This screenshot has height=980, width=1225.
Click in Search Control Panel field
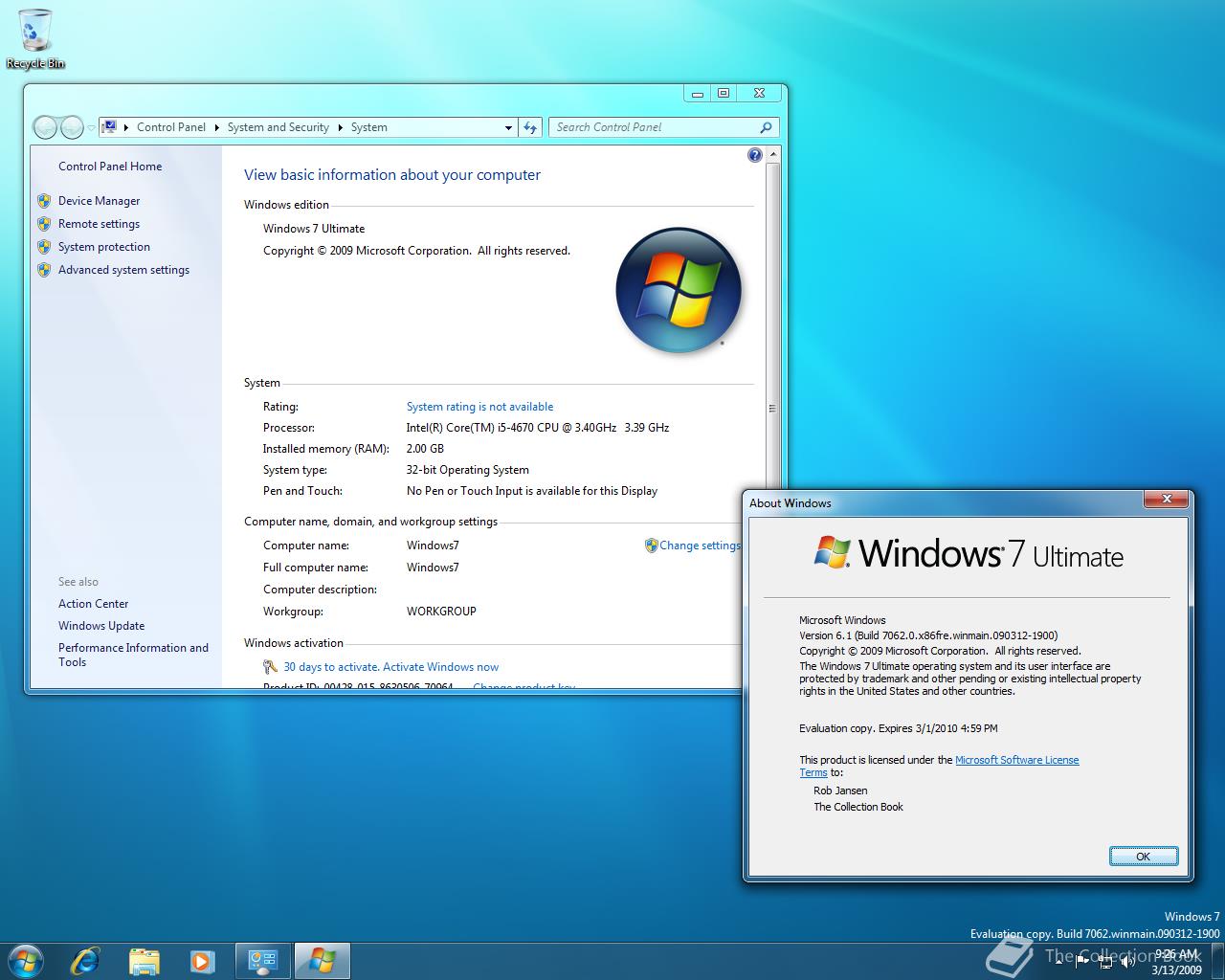pyautogui.click(x=654, y=127)
